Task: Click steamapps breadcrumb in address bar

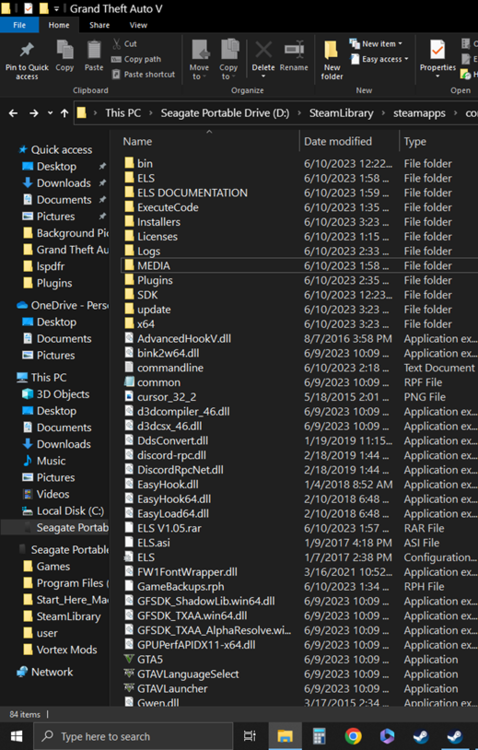Action: click(x=419, y=113)
